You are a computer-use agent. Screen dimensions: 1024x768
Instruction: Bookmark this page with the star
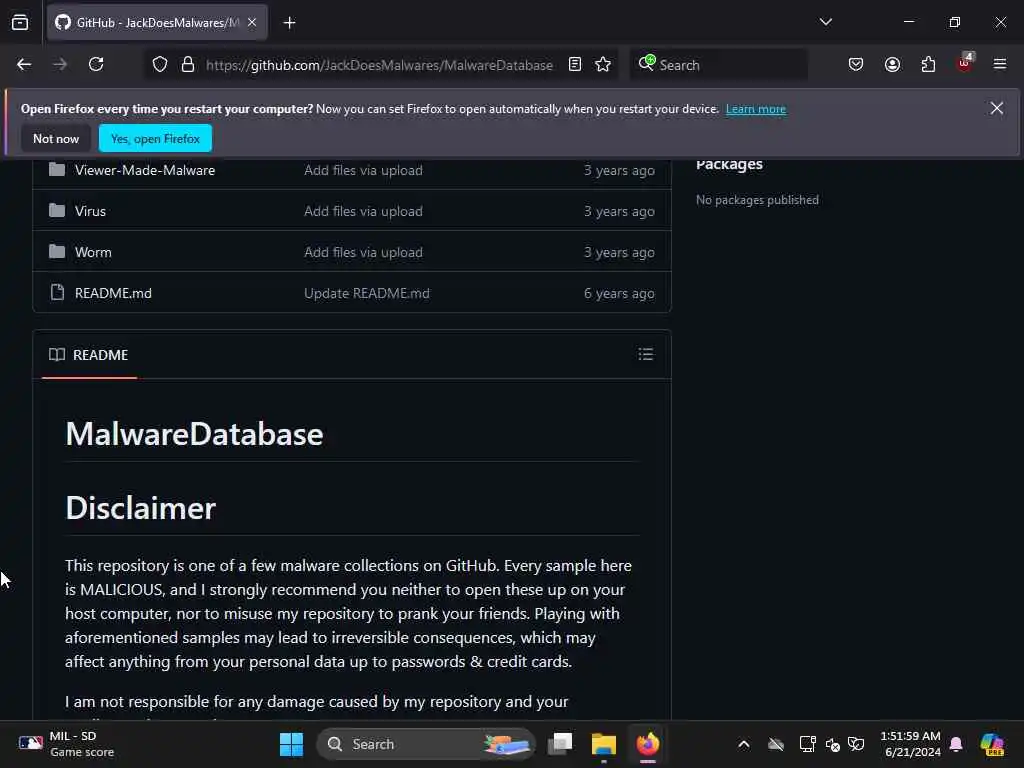[603, 64]
